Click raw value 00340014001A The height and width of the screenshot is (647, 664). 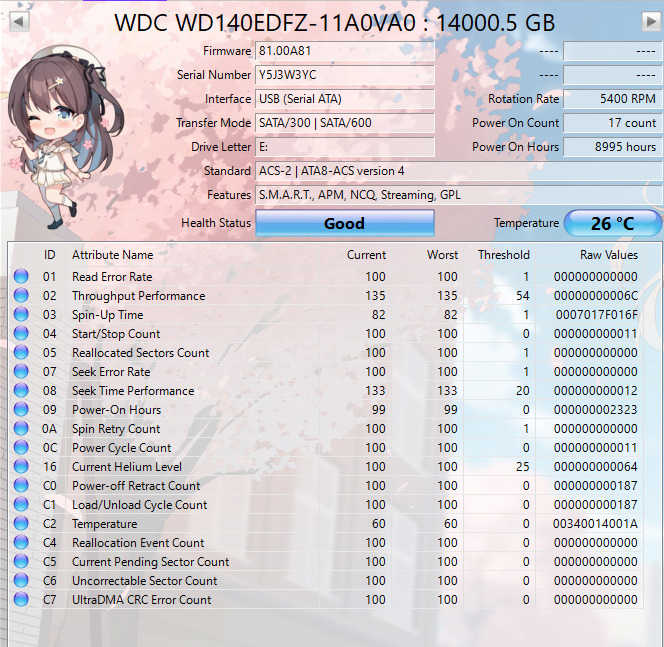coord(595,524)
